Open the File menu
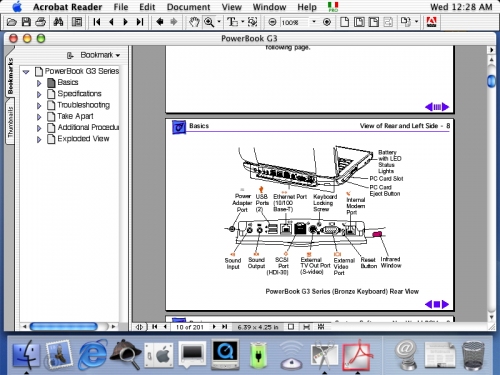 [x=121, y=7]
